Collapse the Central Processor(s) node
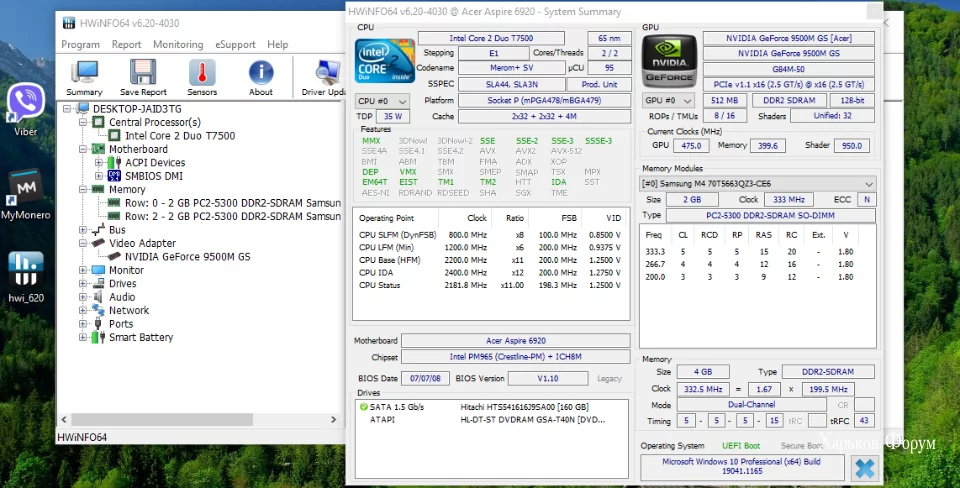Viewport: 960px width, 488px height. pos(83,122)
